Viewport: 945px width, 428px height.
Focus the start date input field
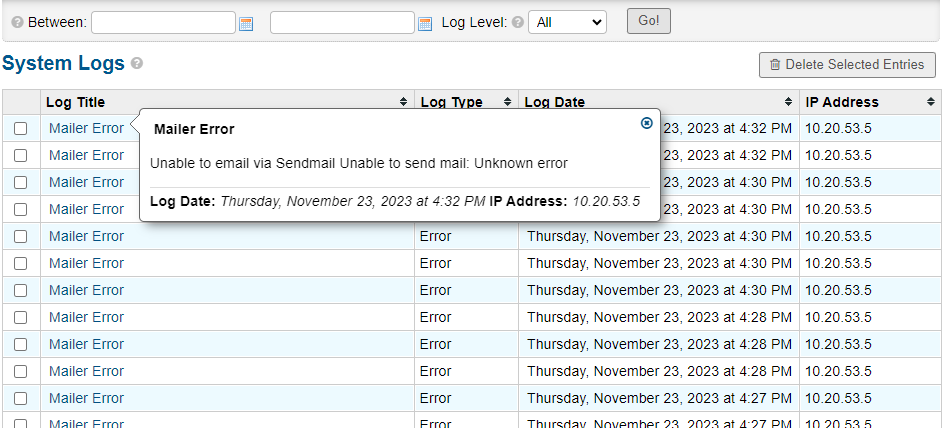tap(163, 22)
